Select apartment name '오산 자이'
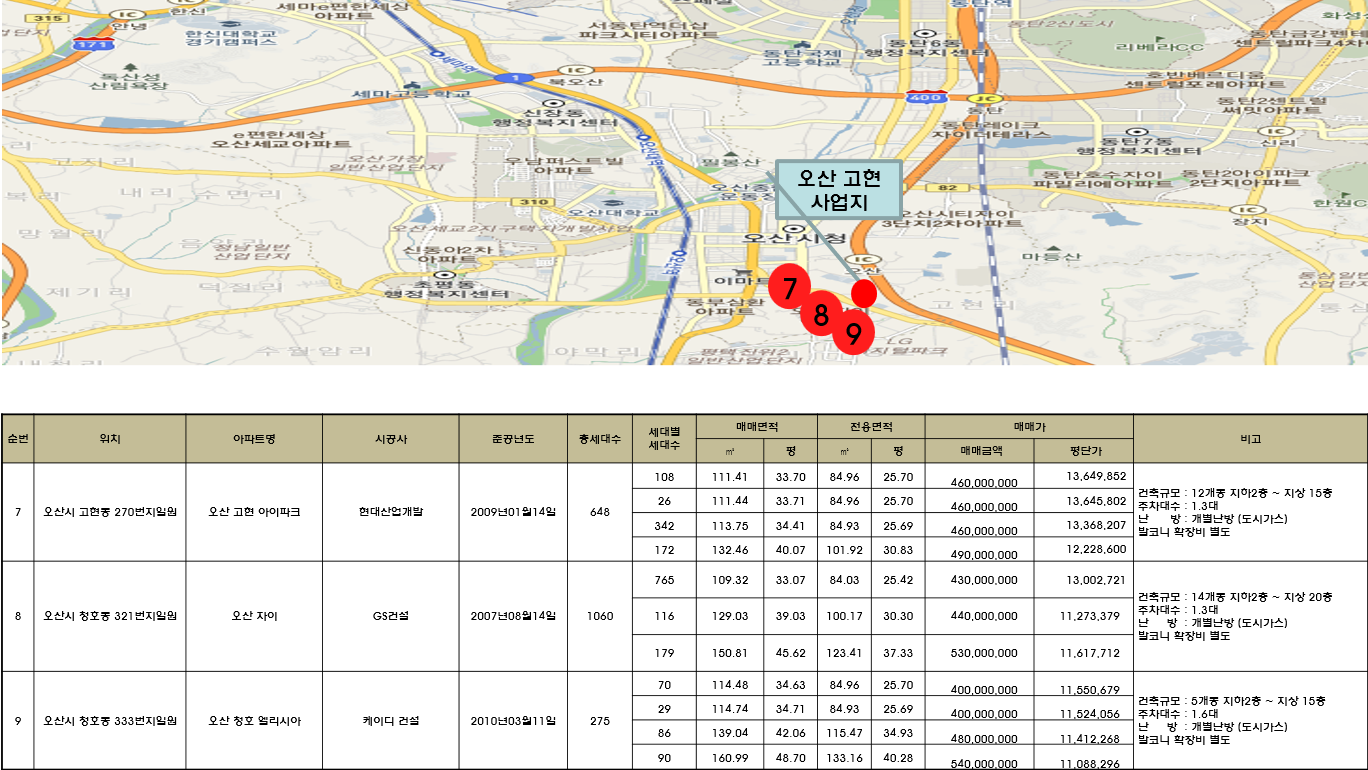The image size is (1368, 770). [x=254, y=616]
